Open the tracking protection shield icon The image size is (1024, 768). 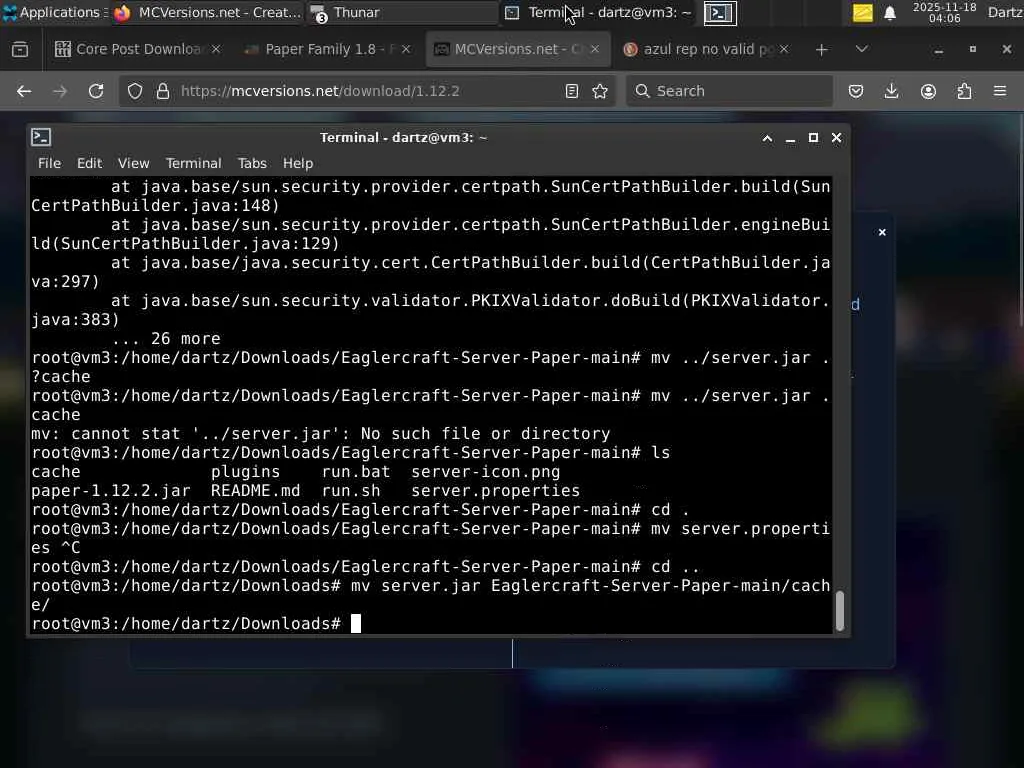pyautogui.click(x=135, y=91)
